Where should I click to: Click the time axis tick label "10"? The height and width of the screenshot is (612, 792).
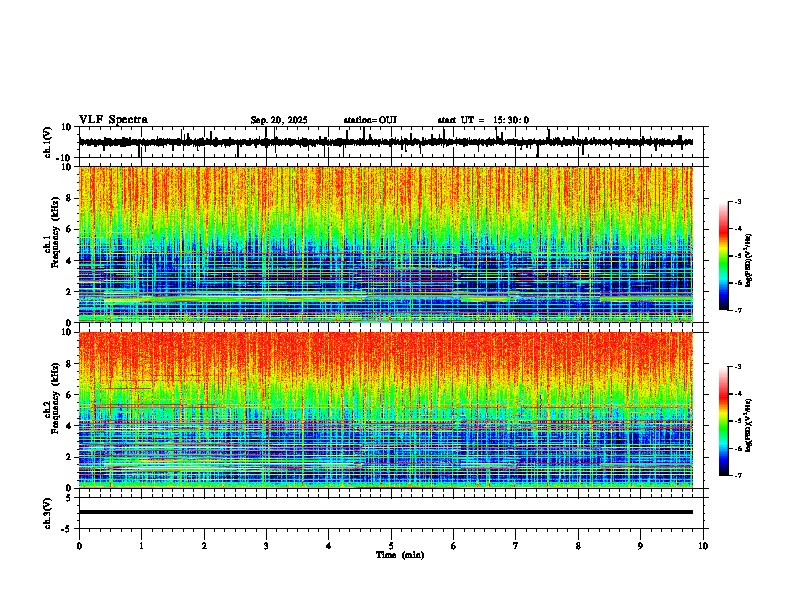pyautogui.click(x=703, y=546)
